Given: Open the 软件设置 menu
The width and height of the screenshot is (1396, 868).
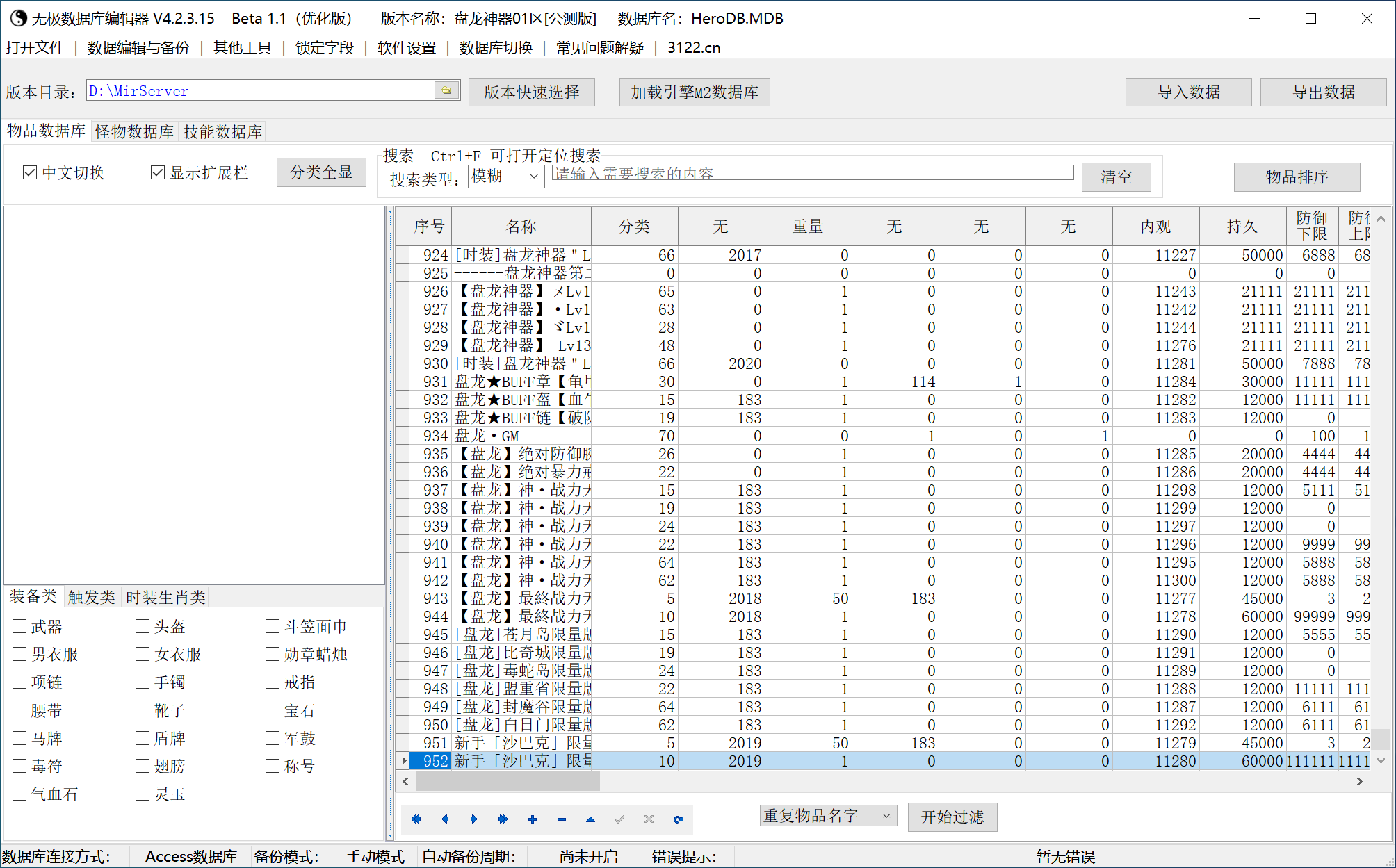Looking at the screenshot, I should pyautogui.click(x=406, y=48).
